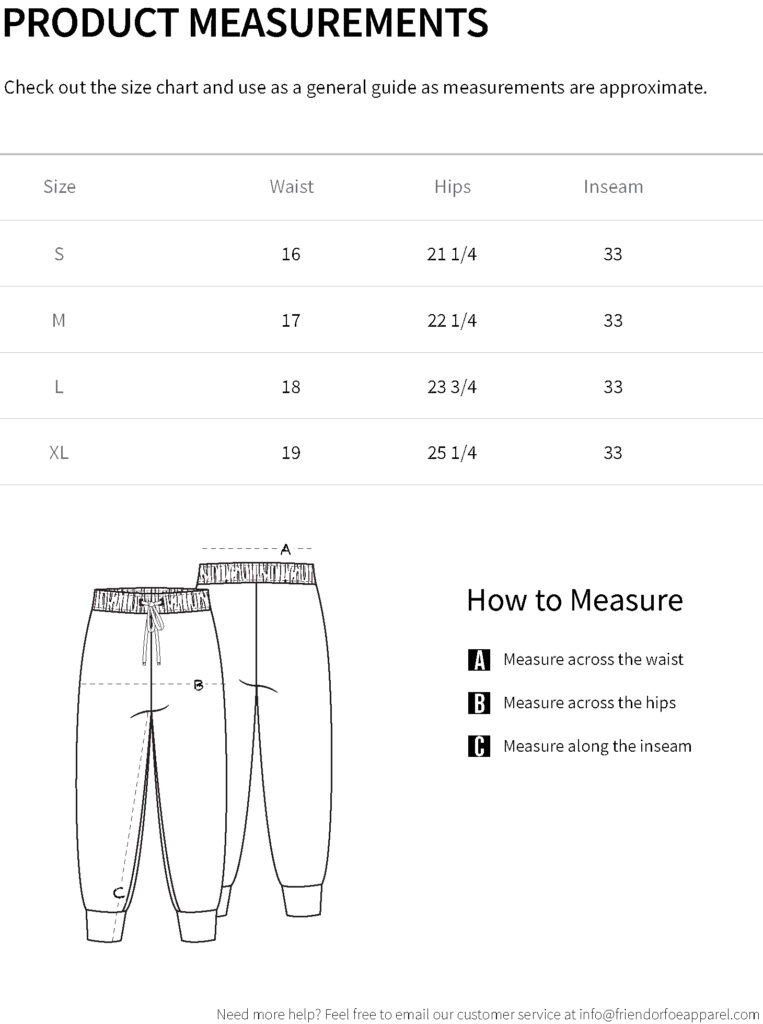The width and height of the screenshot is (763, 1024).
Task: Click the black C legend icon
Action: (x=479, y=746)
